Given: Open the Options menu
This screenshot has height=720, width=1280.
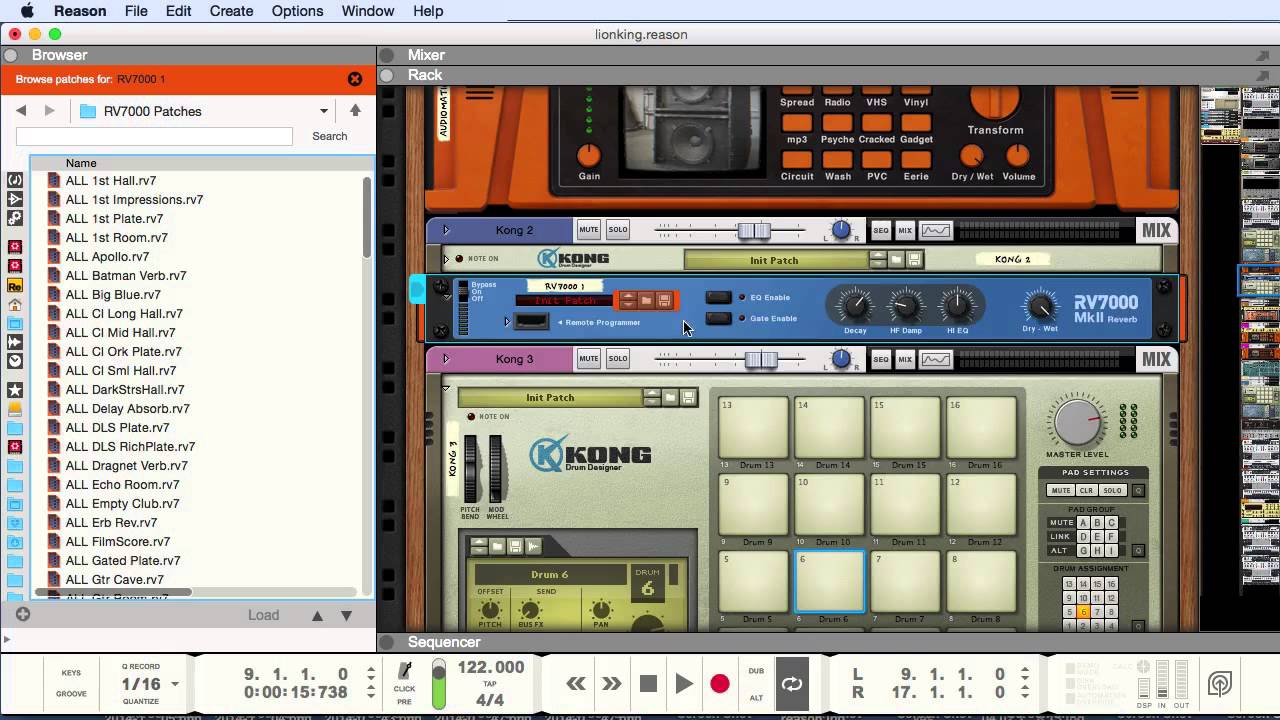Looking at the screenshot, I should click(297, 11).
